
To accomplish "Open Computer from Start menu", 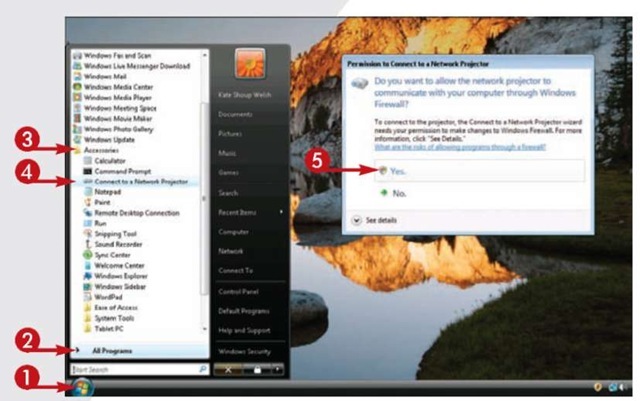I will pyautogui.click(x=233, y=232).
